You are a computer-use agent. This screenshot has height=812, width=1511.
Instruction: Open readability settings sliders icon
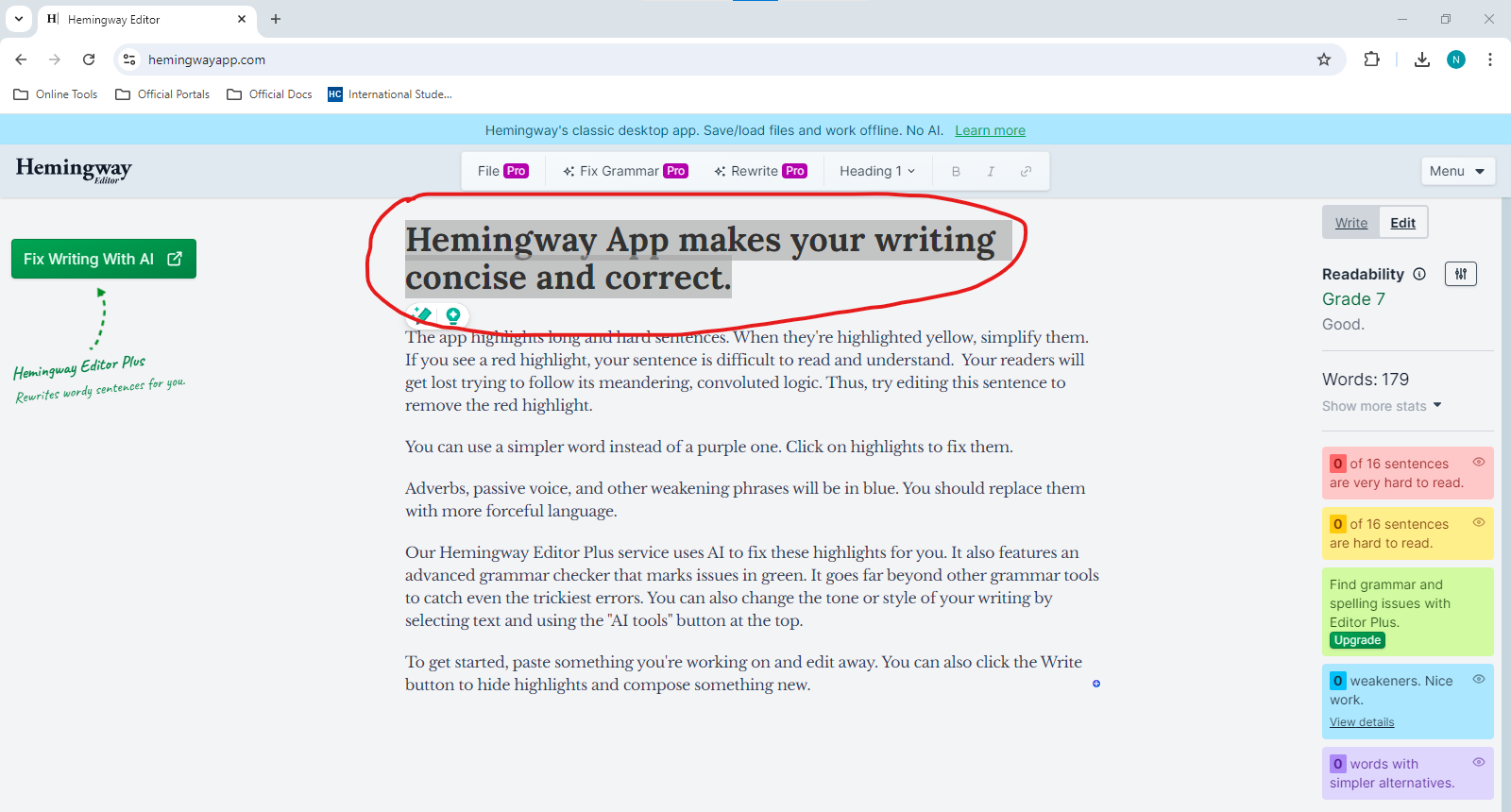click(1461, 274)
